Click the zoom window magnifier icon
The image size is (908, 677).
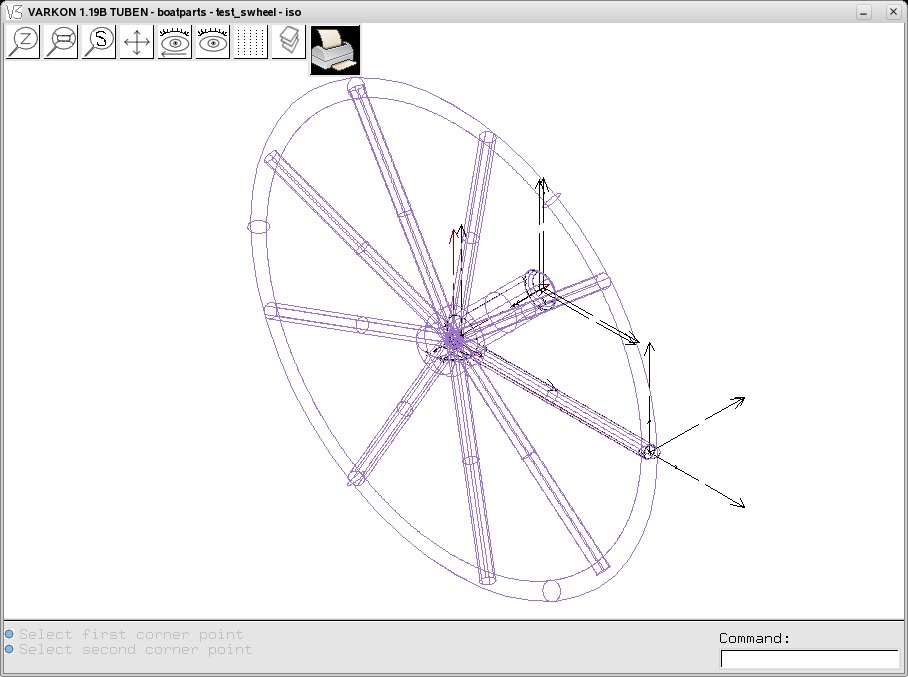coord(61,42)
